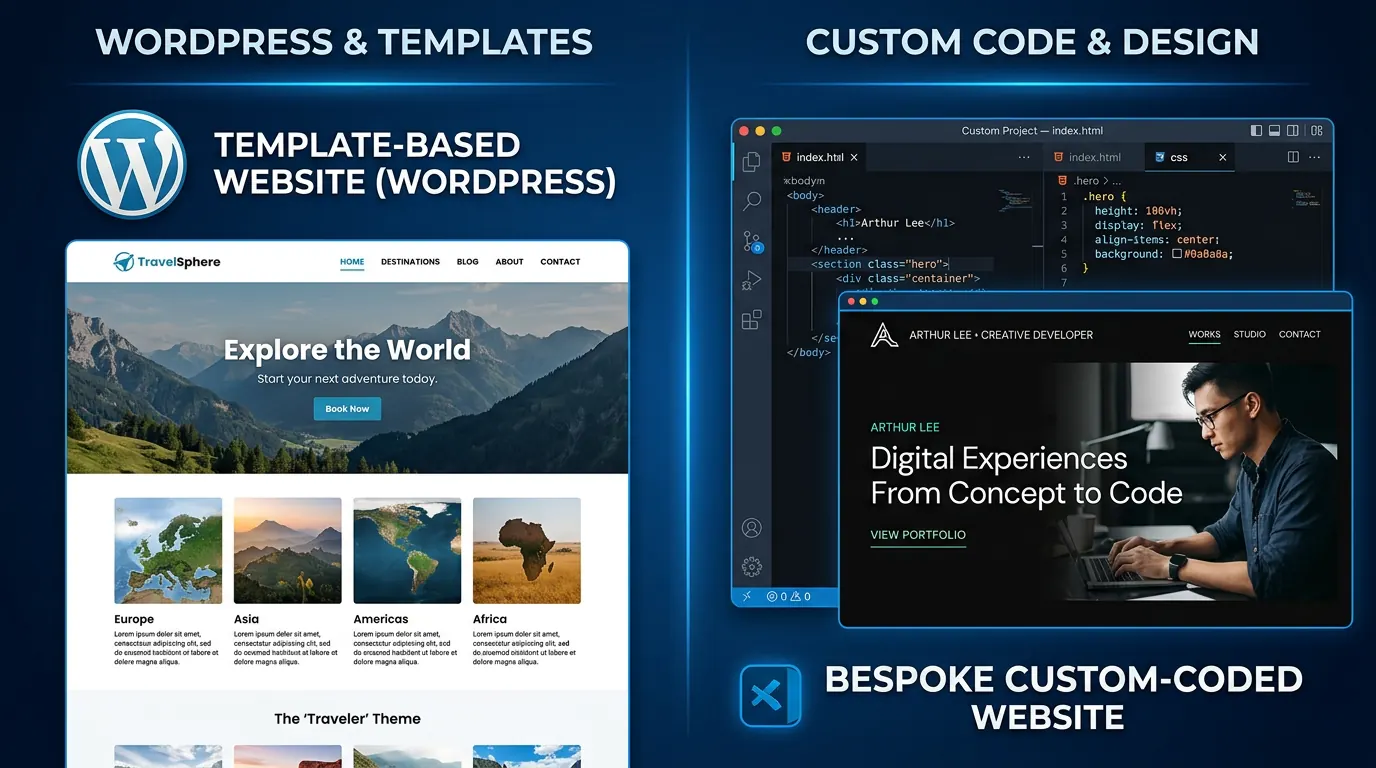Screen dimensions: 1376x768
Task: Open DESTINATIONS in the TravelSphere navigation
Action: coord(410,262)
